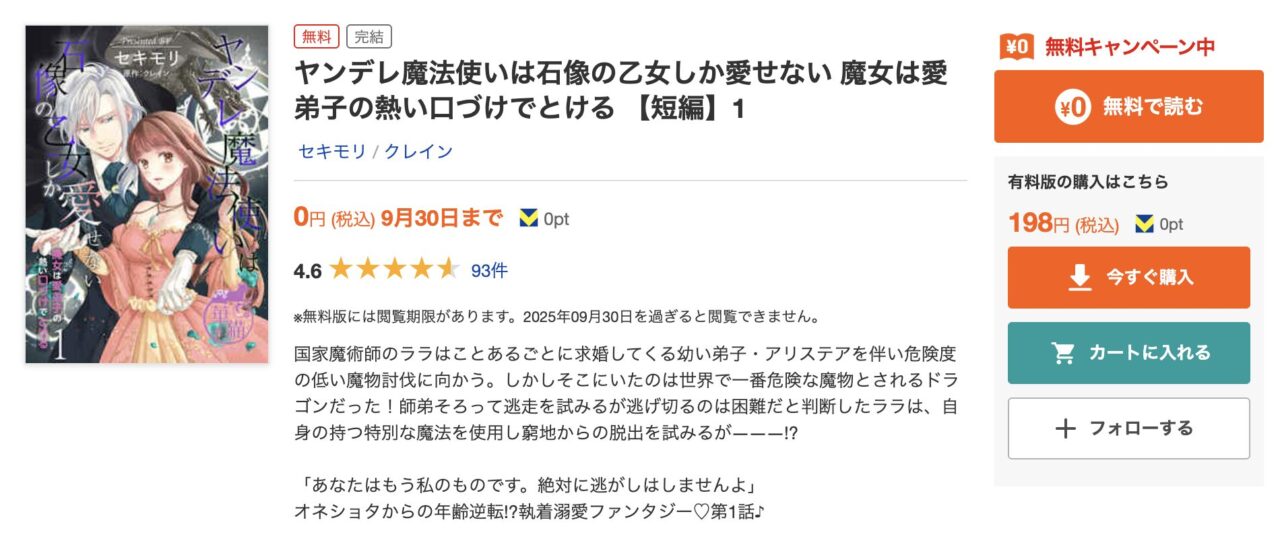Click the five-star rating icons

tap(393, 270)
